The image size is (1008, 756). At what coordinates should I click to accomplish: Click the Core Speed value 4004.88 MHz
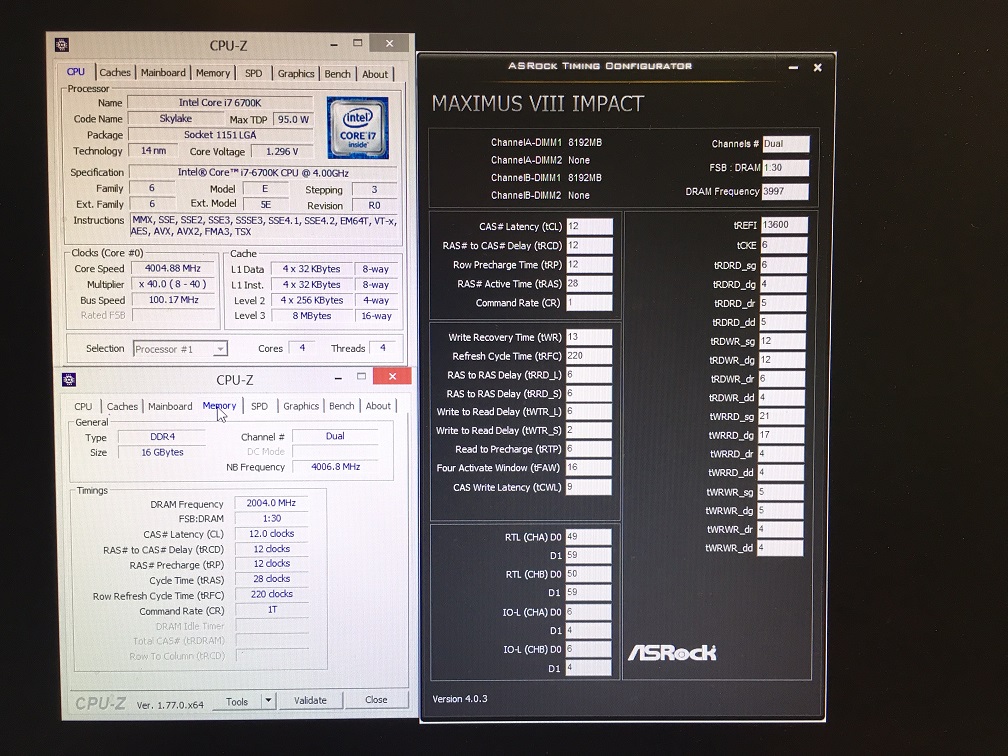coord(174,268)
